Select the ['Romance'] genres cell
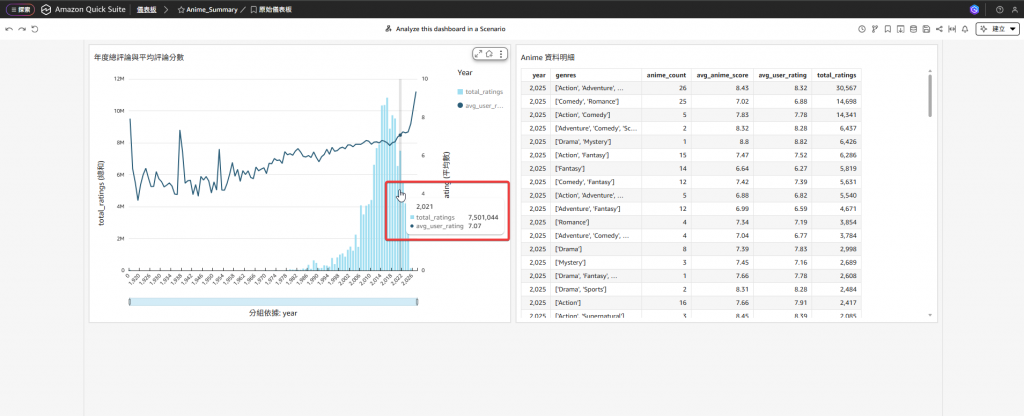This screenshot has width=1024, height=416. pyautogui.click(x=596, y=222)
